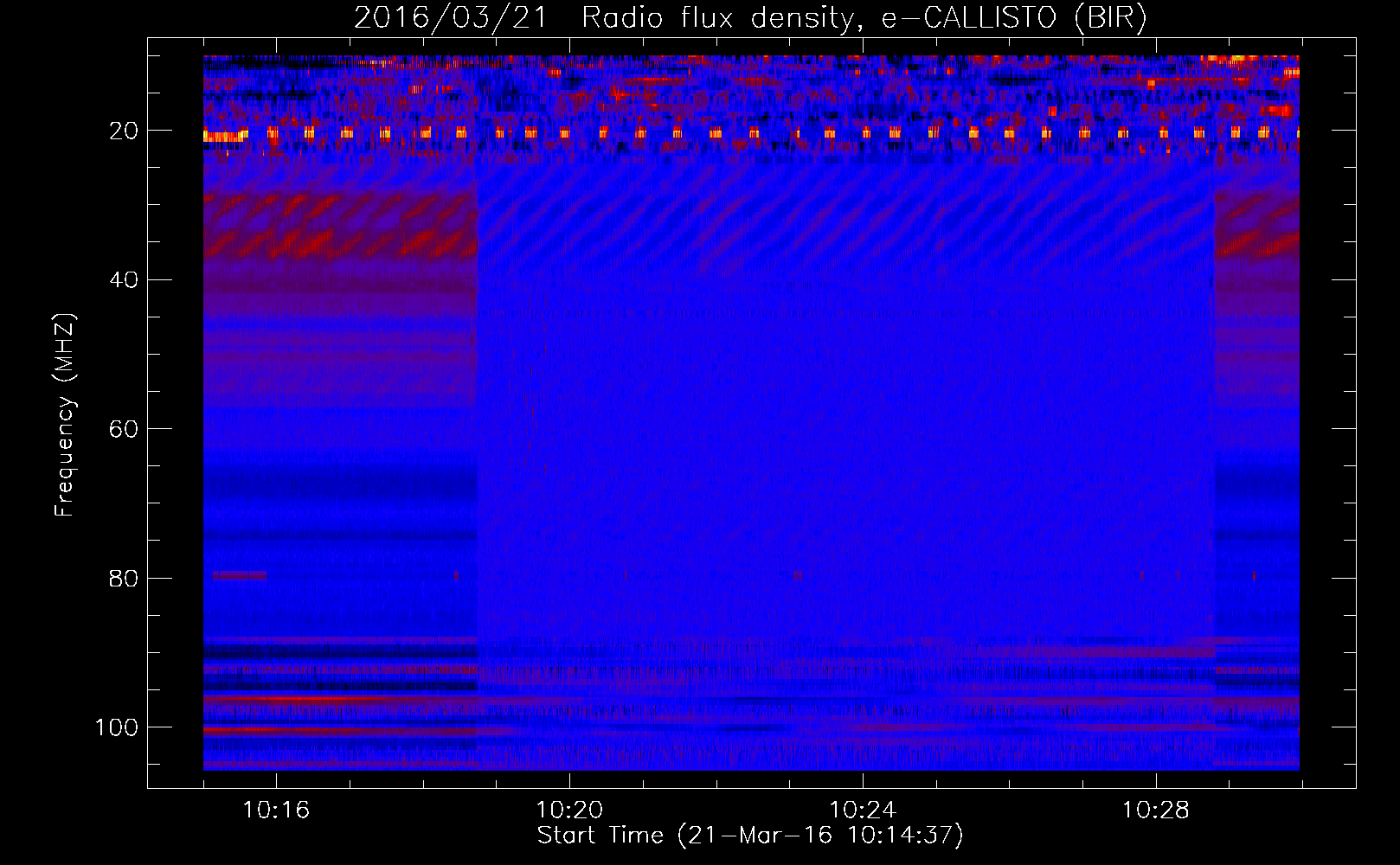Click the time tick label '10:20'
This screenshot has height=865, width=1400.
tap(569, 811)
